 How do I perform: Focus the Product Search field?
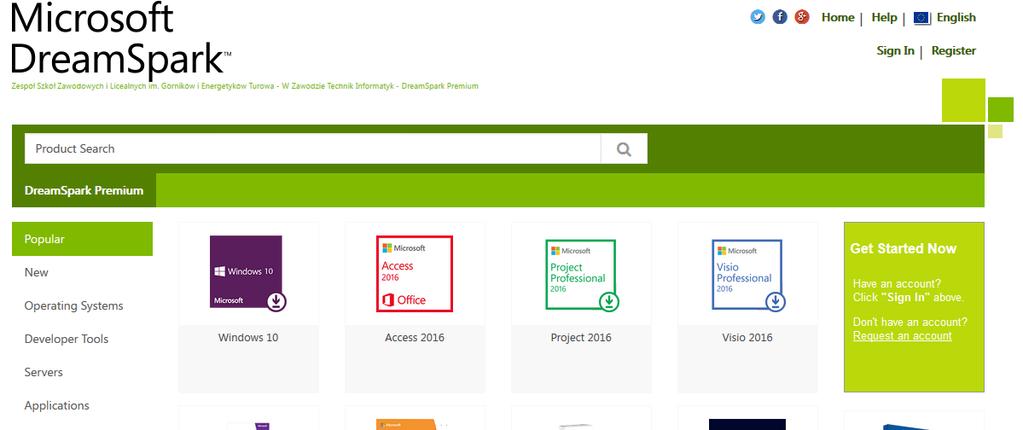pyautogui.click(x=313, y=149)
